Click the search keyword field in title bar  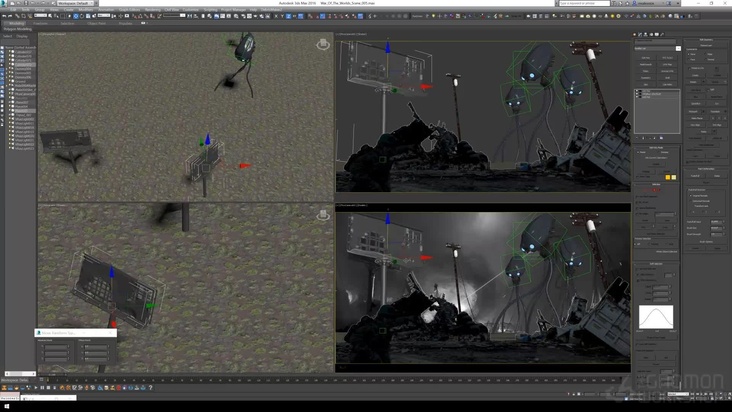coord(584,3)
